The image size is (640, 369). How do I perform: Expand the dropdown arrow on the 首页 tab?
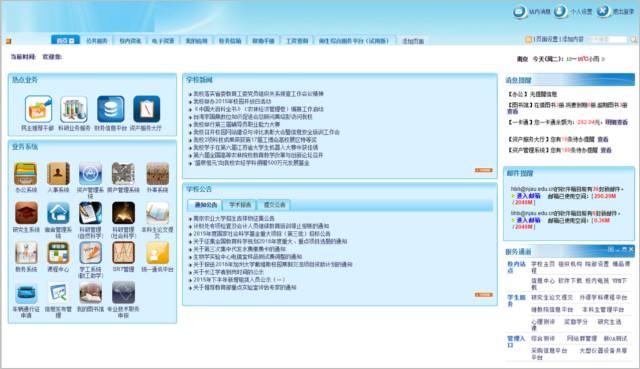pyautogui.click(x=72, y=41)
